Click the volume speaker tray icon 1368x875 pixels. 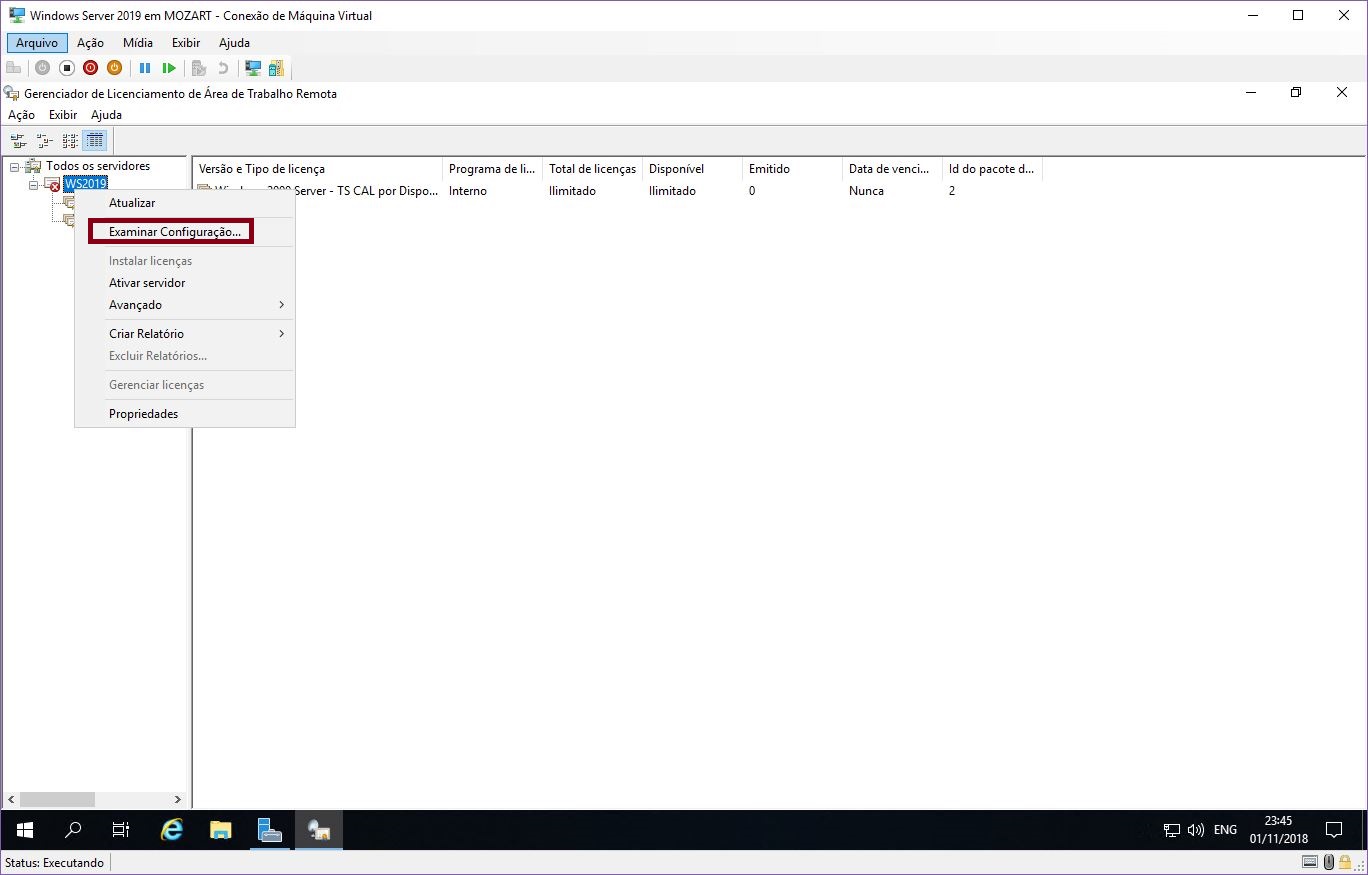click(1196, 830)
